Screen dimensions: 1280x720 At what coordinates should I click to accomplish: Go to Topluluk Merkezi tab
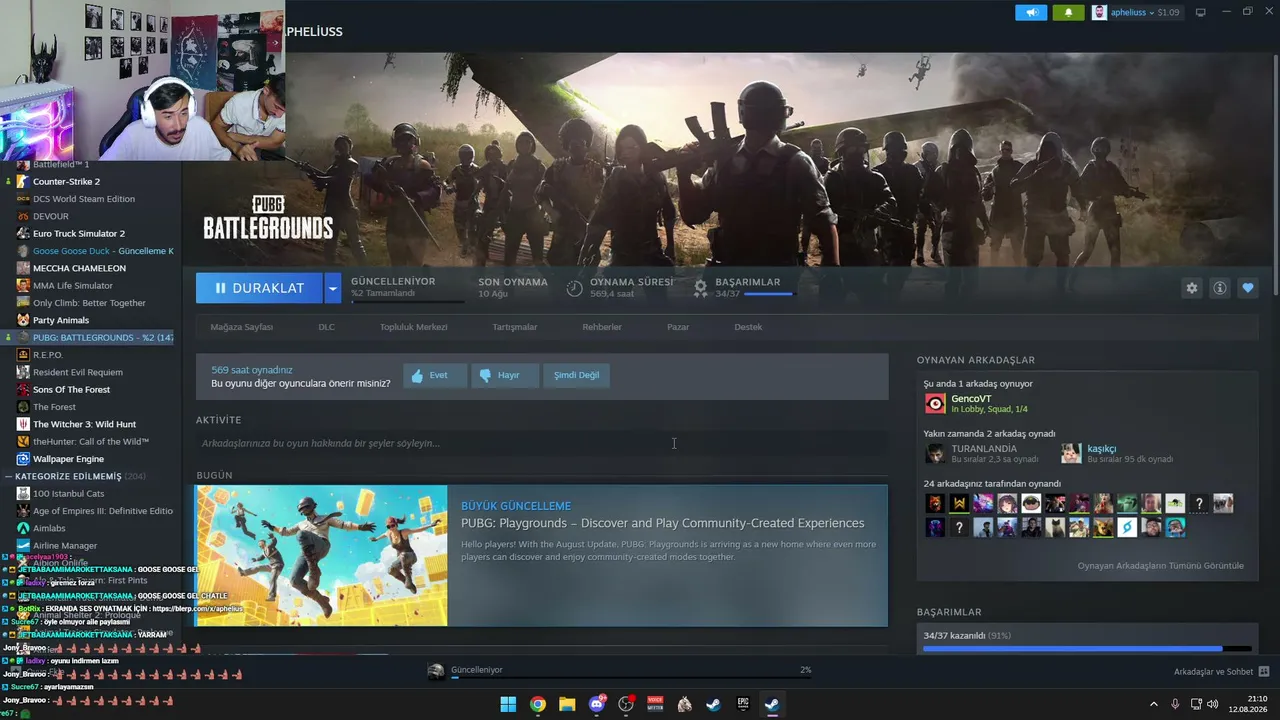click(x=413, y=327)
